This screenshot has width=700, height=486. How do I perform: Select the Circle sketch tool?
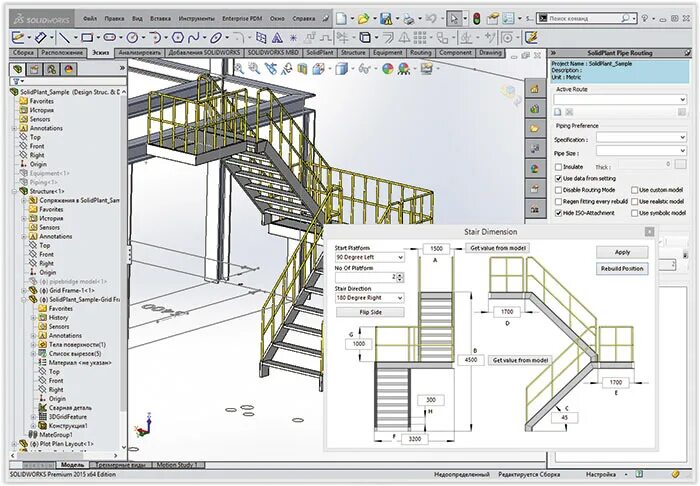tap(132, 38)
